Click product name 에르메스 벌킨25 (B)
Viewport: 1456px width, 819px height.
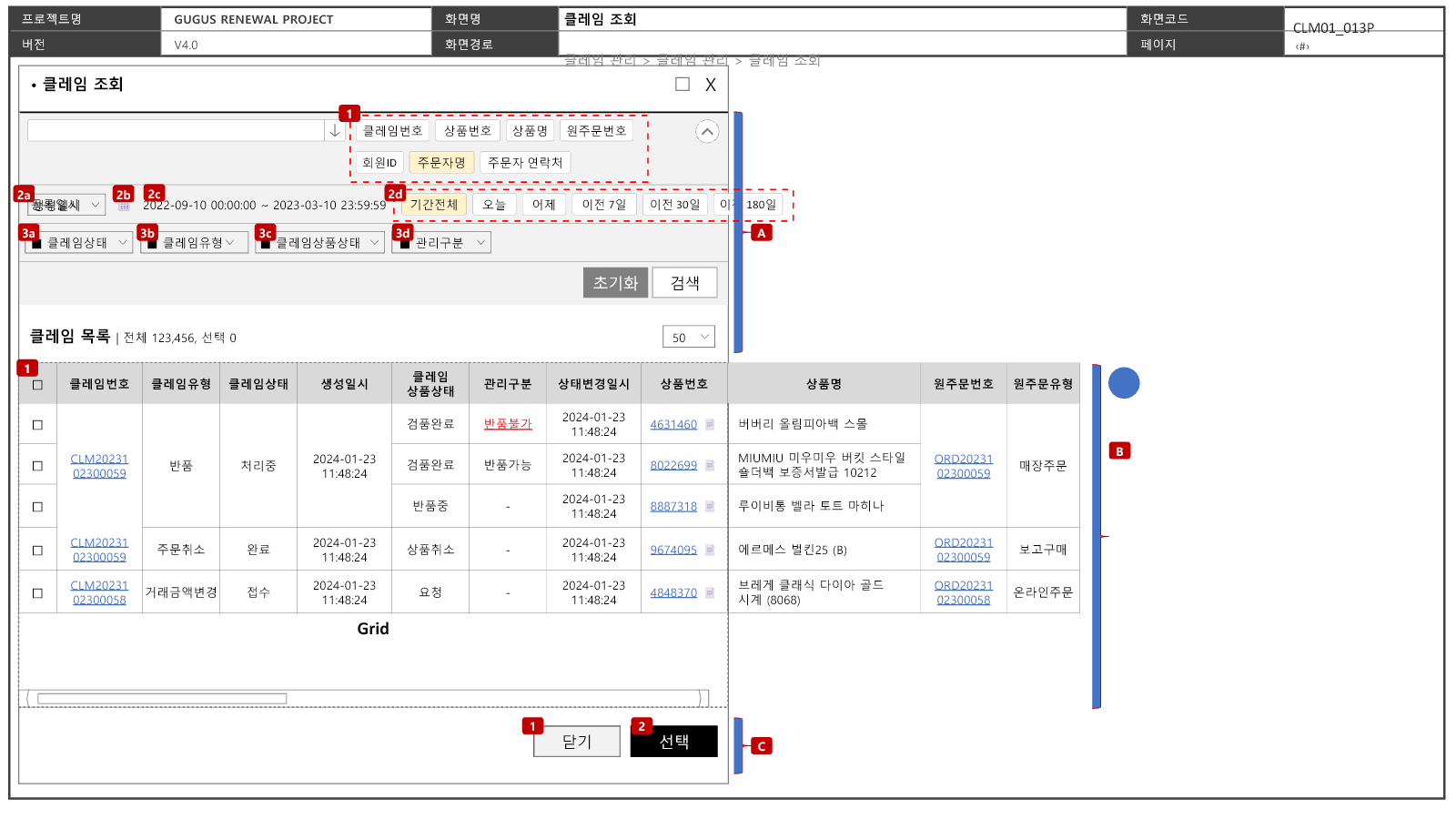[793, 551]
